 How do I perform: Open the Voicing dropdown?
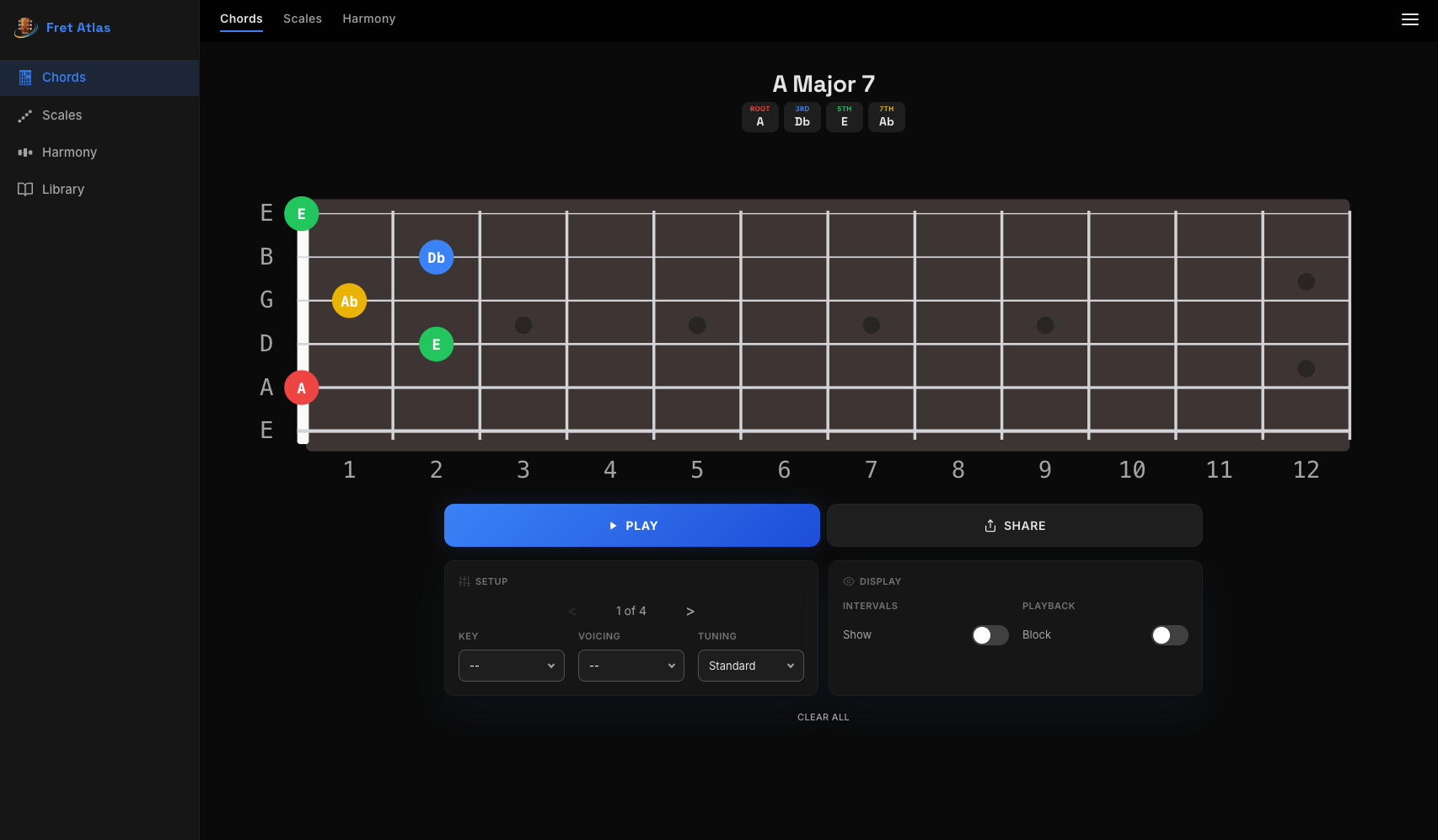pyautogui.click(x=630, y=666)
